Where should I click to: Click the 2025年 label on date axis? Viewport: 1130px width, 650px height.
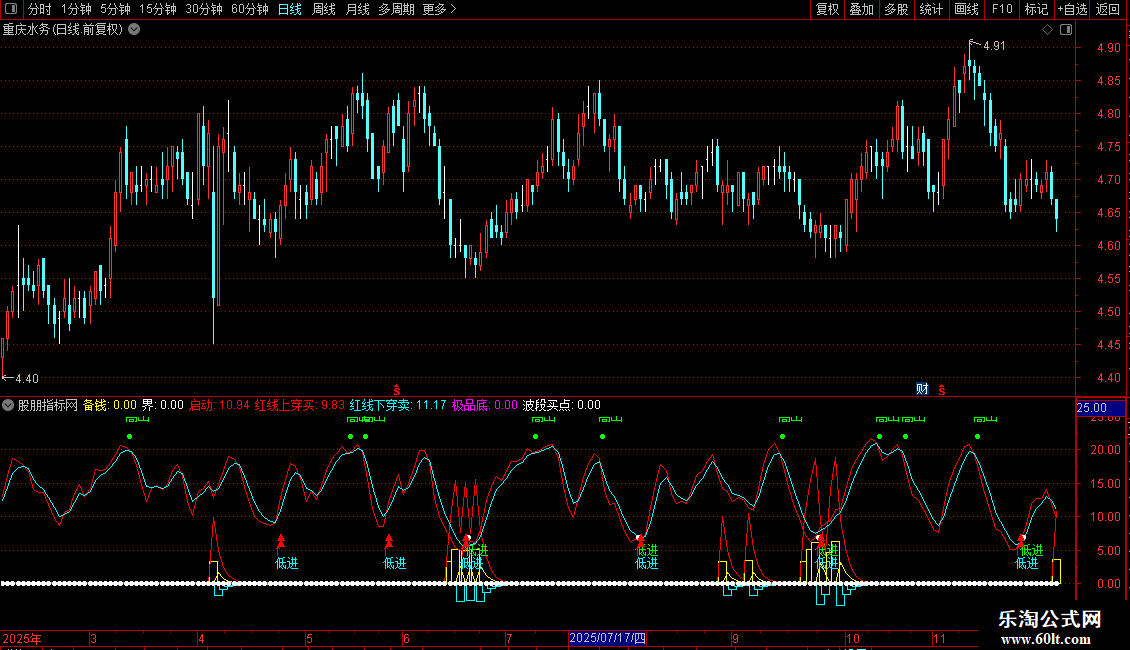(x=22, y=638)
